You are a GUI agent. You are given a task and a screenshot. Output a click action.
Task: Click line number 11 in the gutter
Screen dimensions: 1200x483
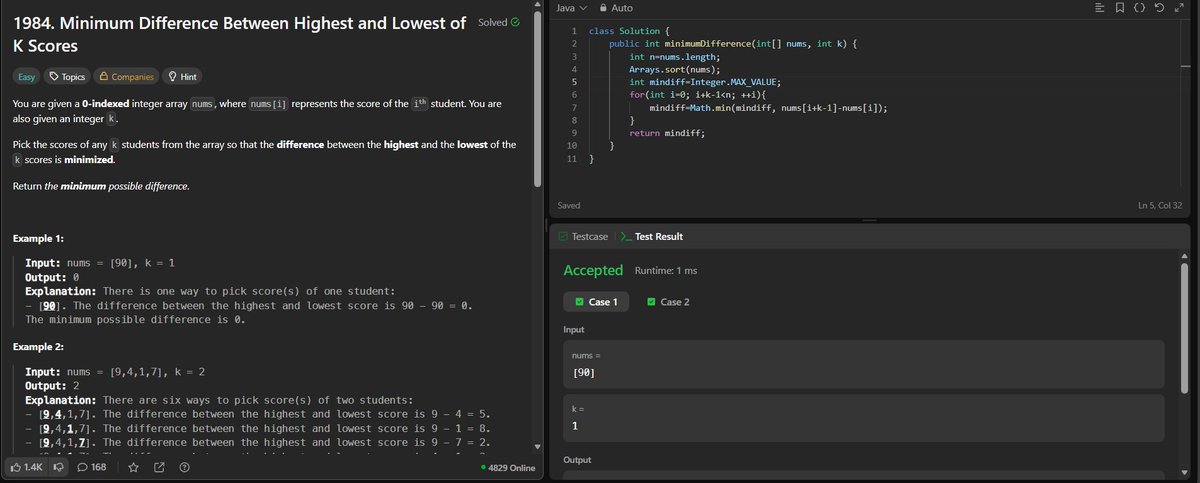tap(572, 159)
